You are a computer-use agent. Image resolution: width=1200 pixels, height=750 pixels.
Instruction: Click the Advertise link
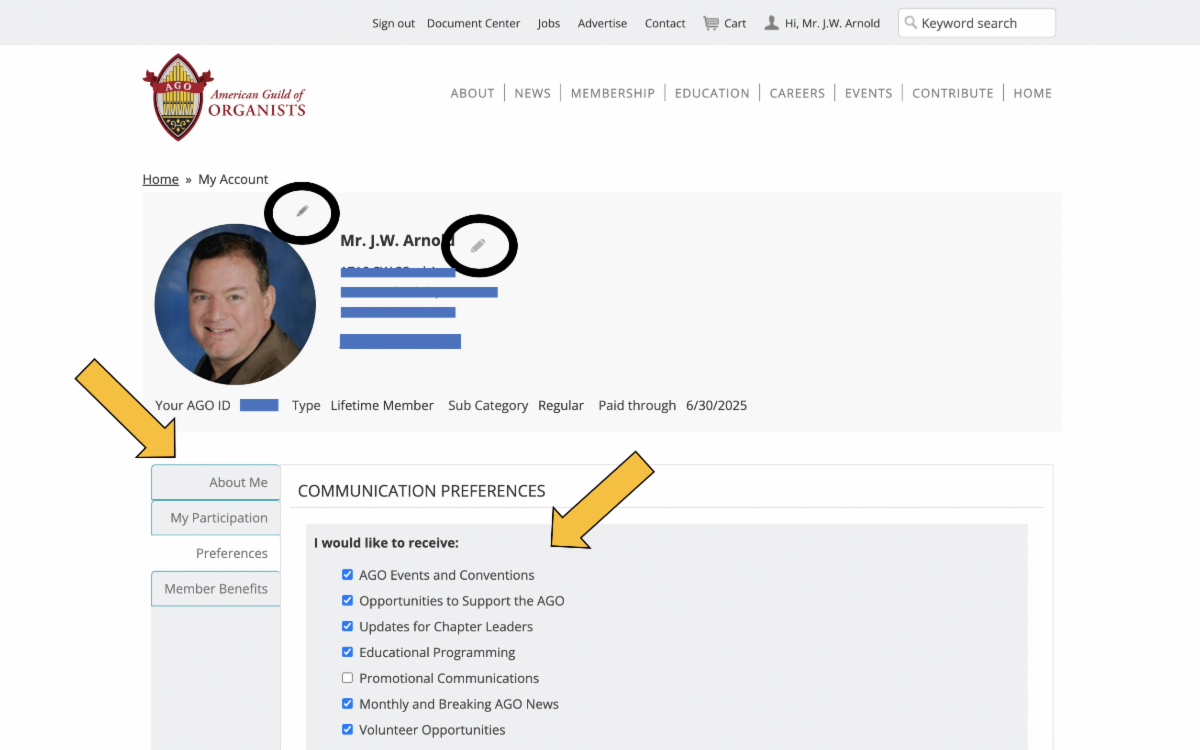602,23
